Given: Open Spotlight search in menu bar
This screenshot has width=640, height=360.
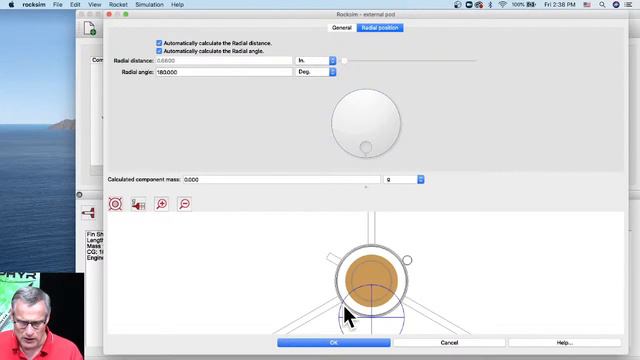Looking at the screenshot, I should (x=602, y=4).
